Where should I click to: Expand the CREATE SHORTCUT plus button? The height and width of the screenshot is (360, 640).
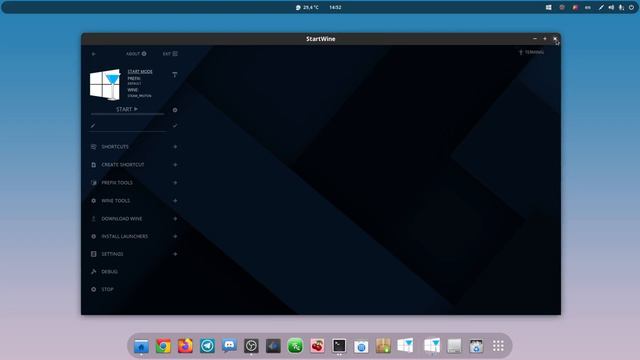175,164
